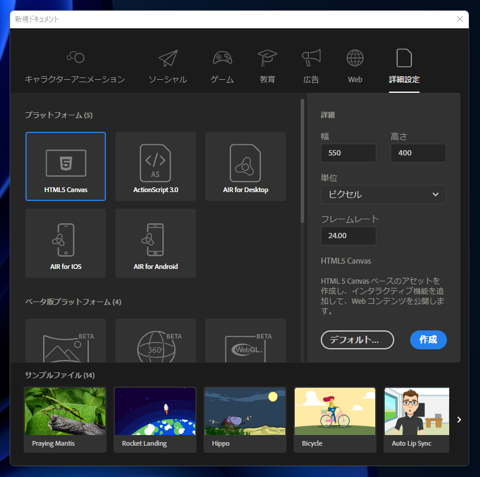This screenshot has height=477, width=480.
Task: Select the beta VR panorama platform tile
Action: tap(66, 341)
